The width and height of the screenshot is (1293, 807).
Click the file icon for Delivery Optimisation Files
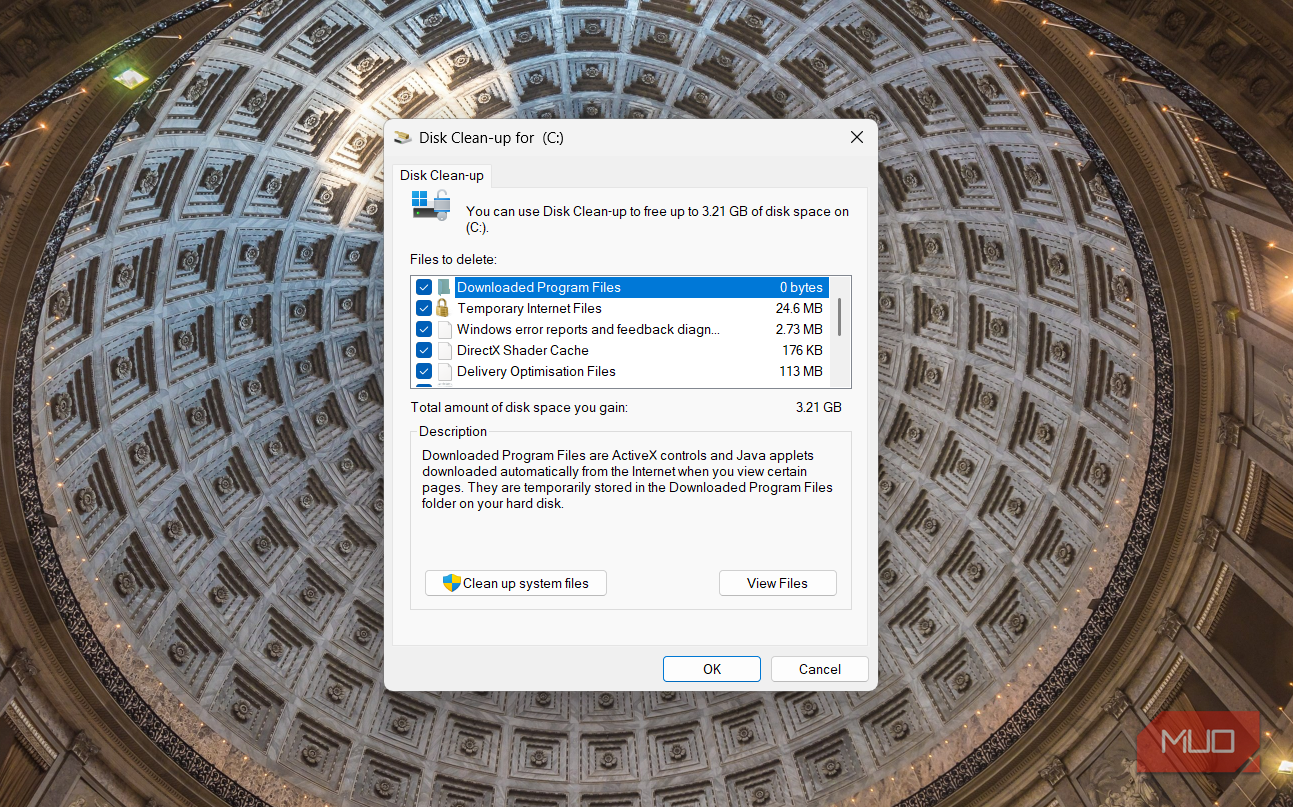(x=444, y=371)
